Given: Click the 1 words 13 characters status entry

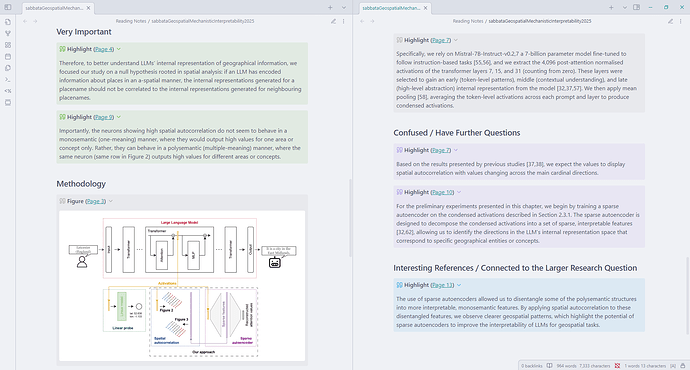Looking at the screenshot, I should click(645, 366).
